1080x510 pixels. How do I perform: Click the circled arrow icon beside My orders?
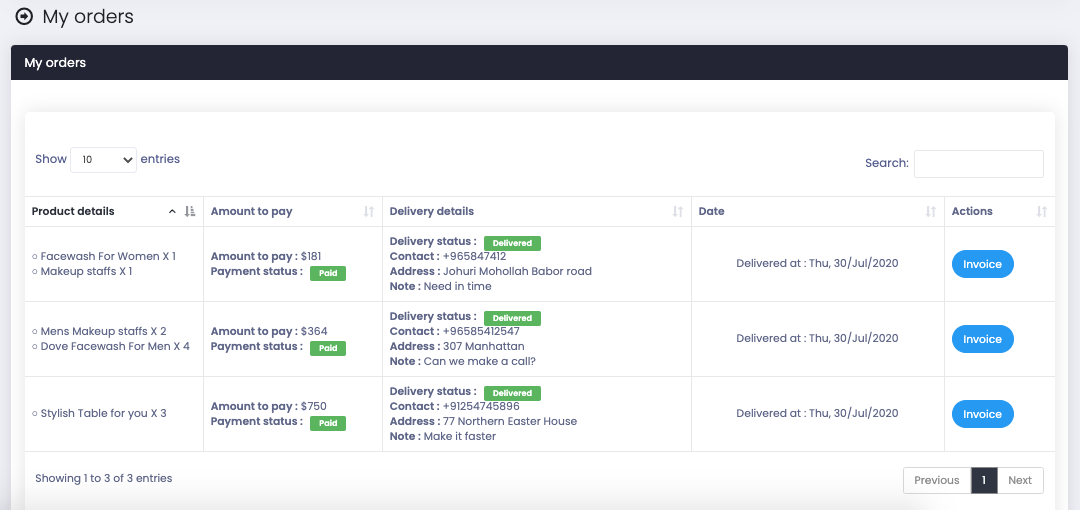pos(24,16)
